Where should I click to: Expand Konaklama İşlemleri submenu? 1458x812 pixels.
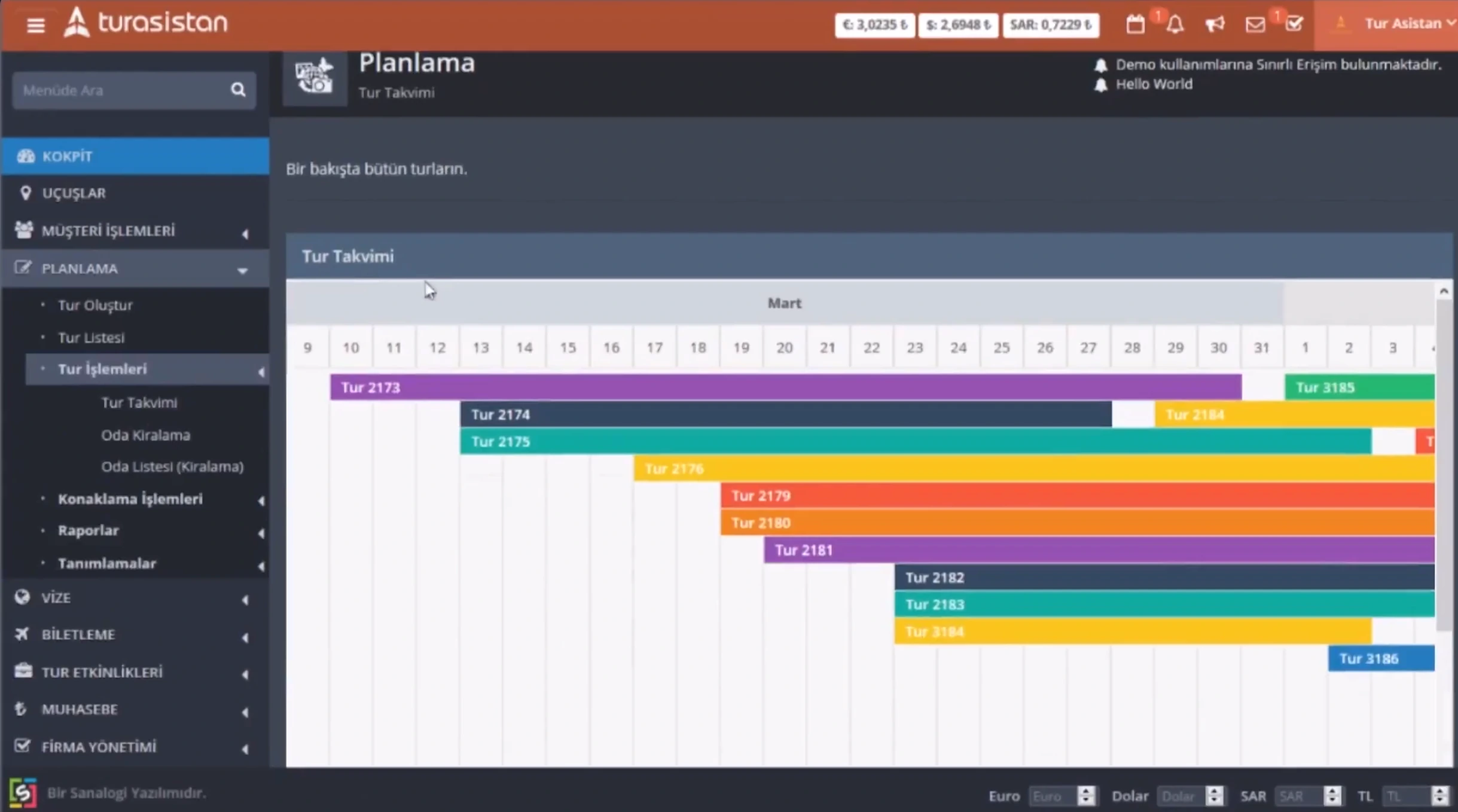tap(147, 499)
